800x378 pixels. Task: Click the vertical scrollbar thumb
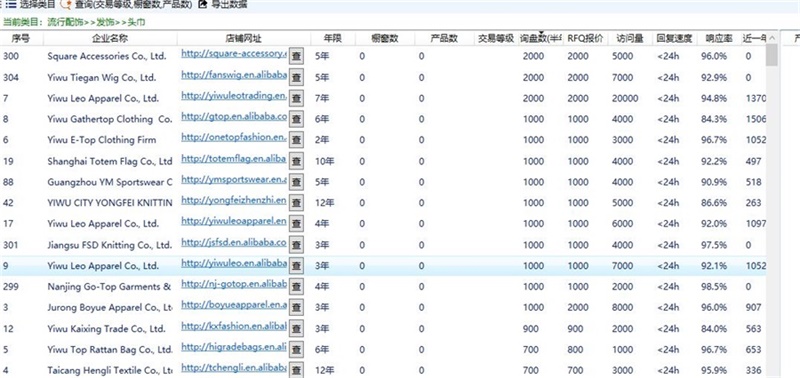772,55
